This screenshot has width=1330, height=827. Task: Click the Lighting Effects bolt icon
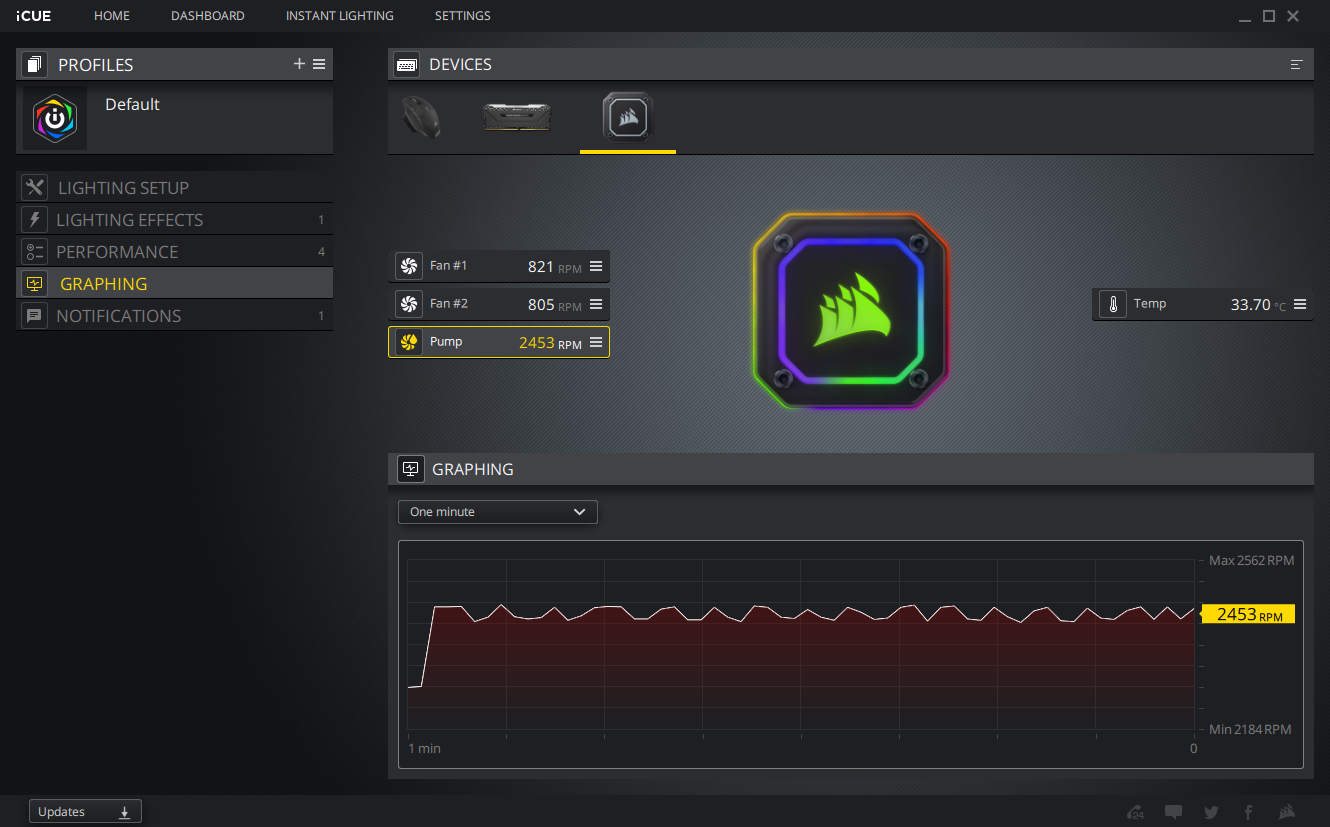coord(35,219)
